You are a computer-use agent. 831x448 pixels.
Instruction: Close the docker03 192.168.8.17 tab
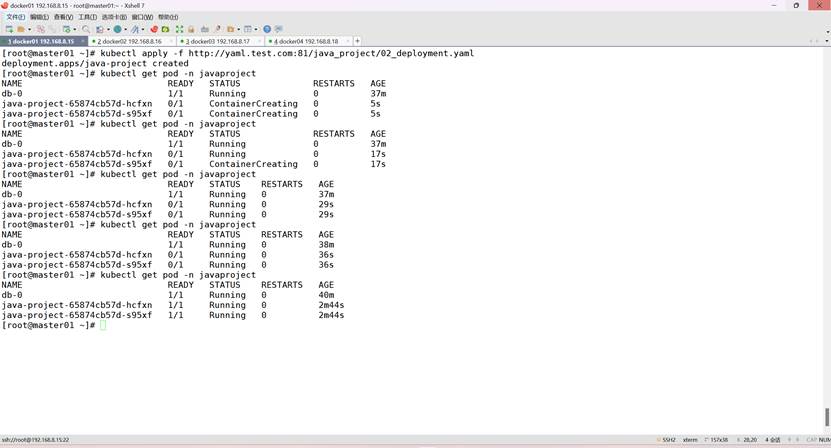(259, 41)
